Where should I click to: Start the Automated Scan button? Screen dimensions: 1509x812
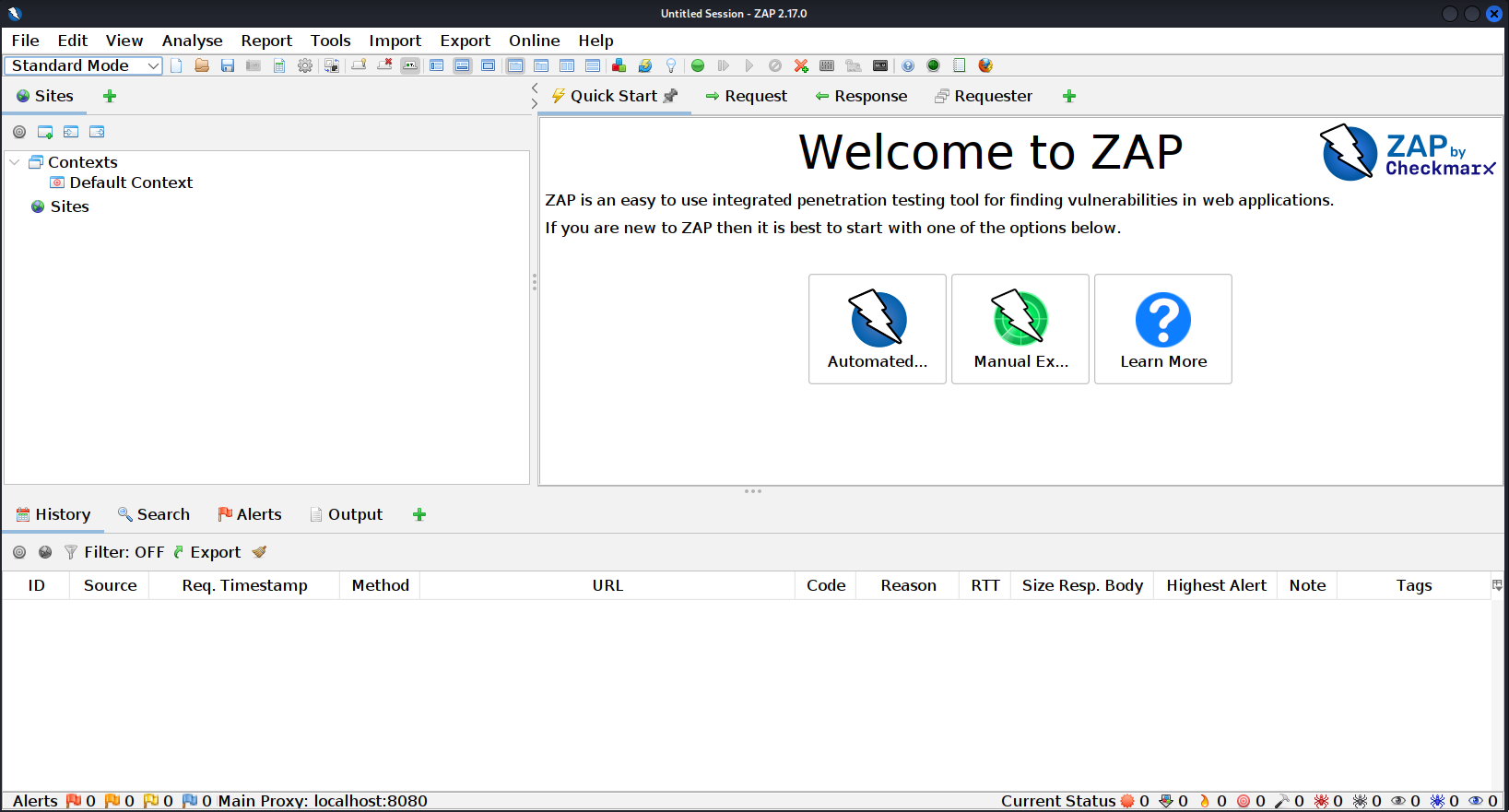click(x=878, y=329)
